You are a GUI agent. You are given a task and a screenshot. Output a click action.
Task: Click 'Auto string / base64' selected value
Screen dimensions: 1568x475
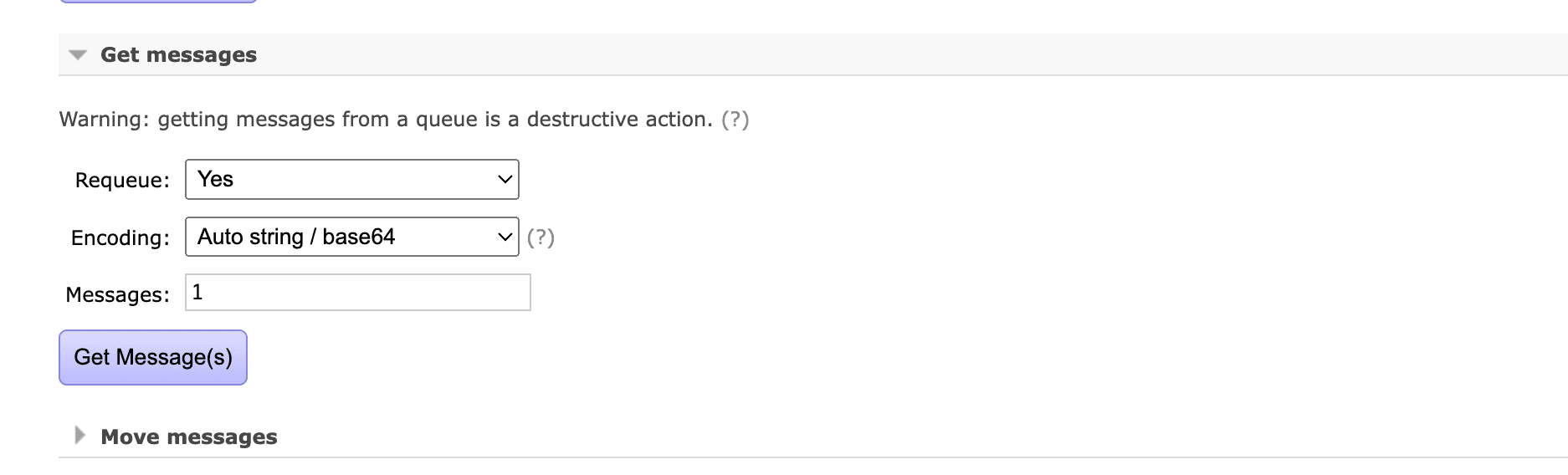coord(296,238)
